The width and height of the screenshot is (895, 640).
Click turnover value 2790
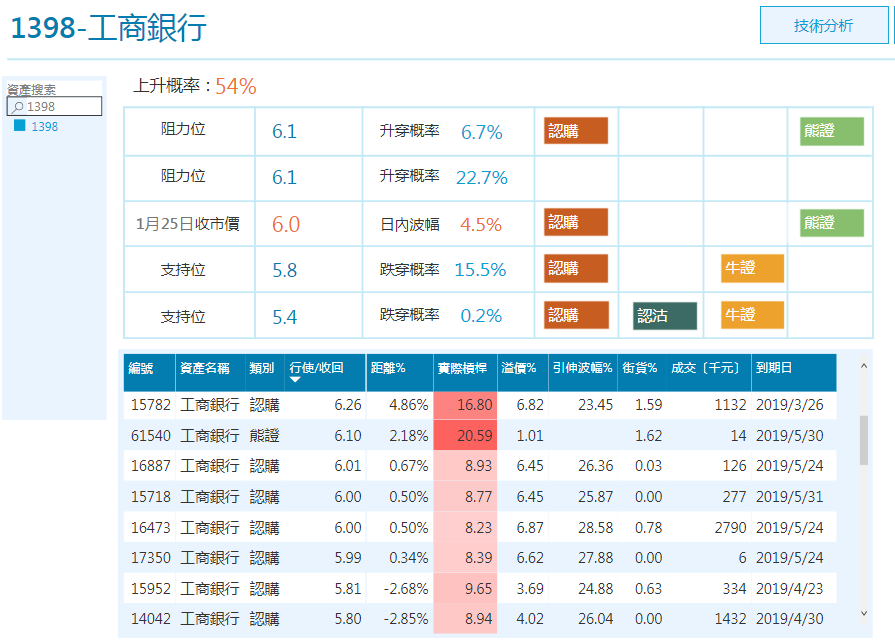pos(730,528)
